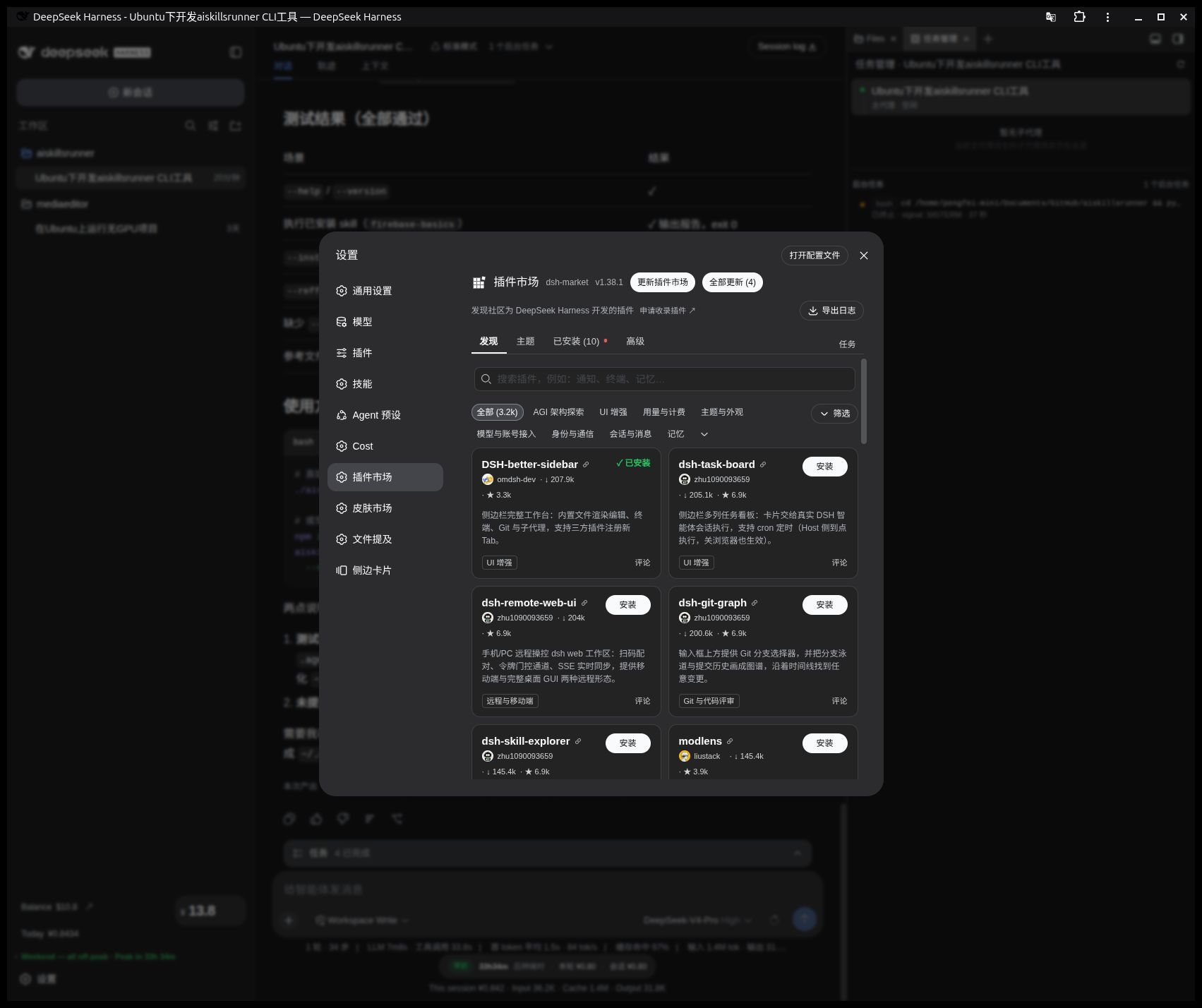
Task: Filter by 会话与消息 category
Action: point(630,434)
